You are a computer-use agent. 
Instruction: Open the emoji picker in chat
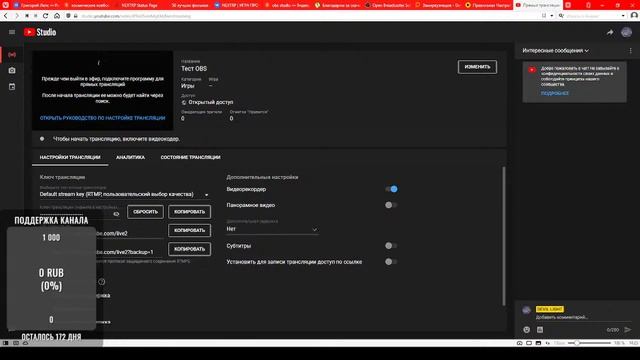527,329
